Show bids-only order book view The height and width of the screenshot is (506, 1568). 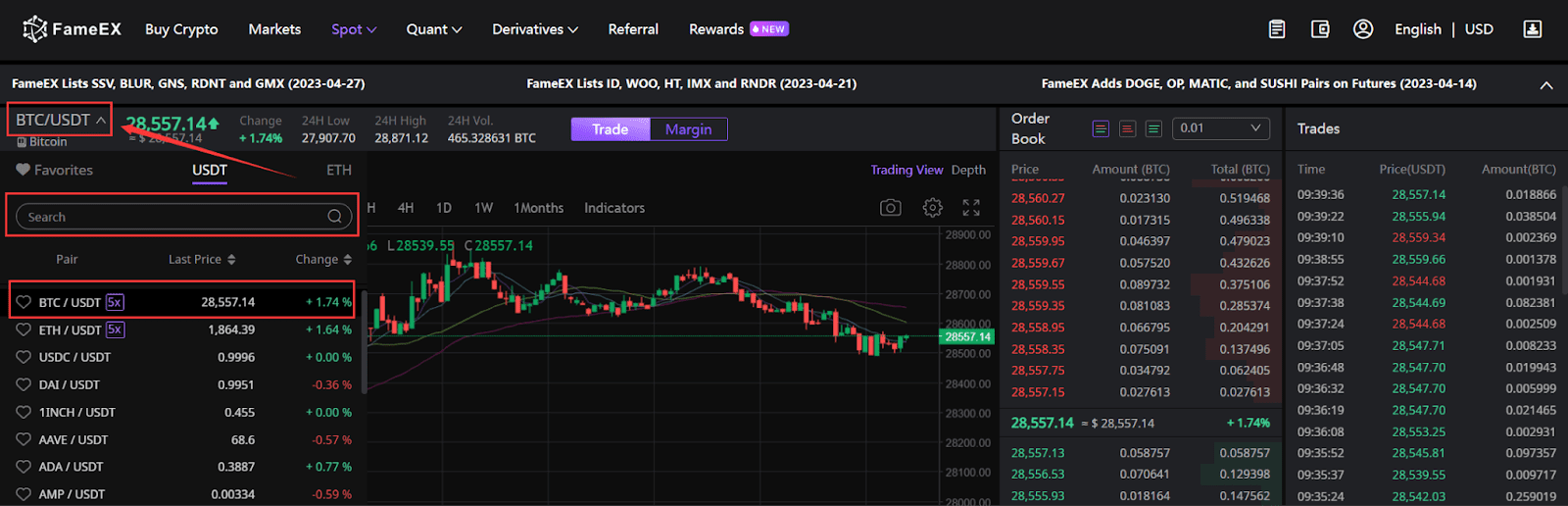pos(1153,128)
